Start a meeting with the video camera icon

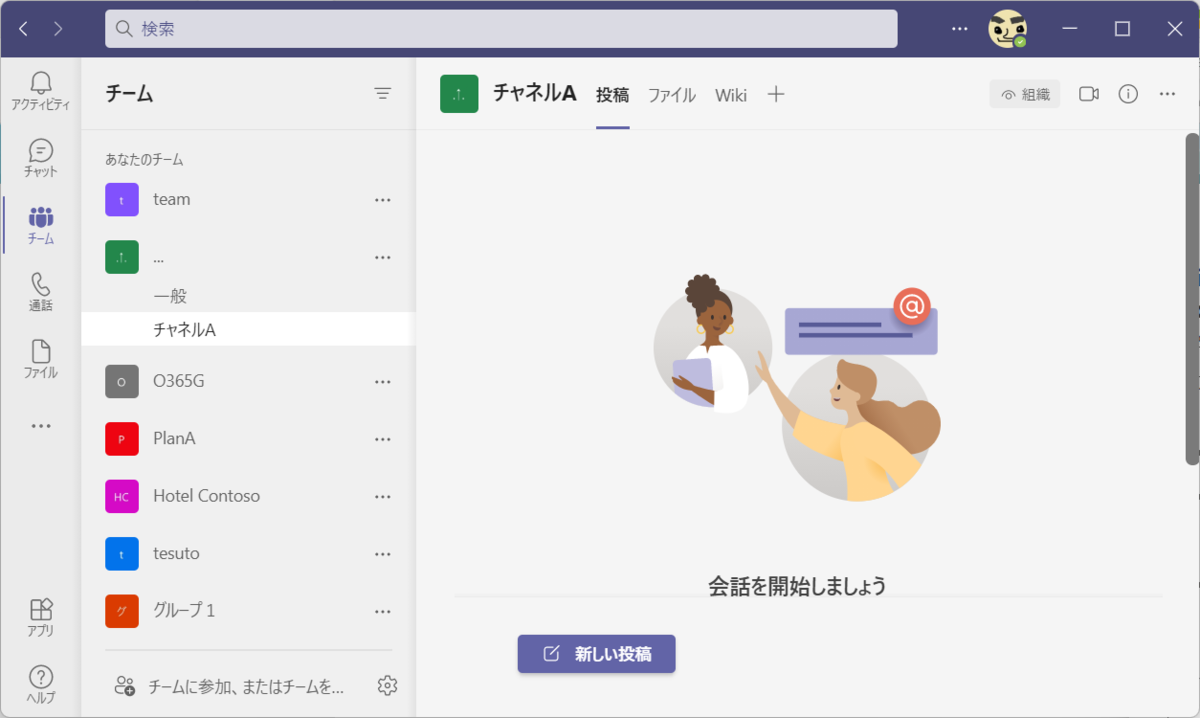pyautogui.click(x=1089, y=94)
